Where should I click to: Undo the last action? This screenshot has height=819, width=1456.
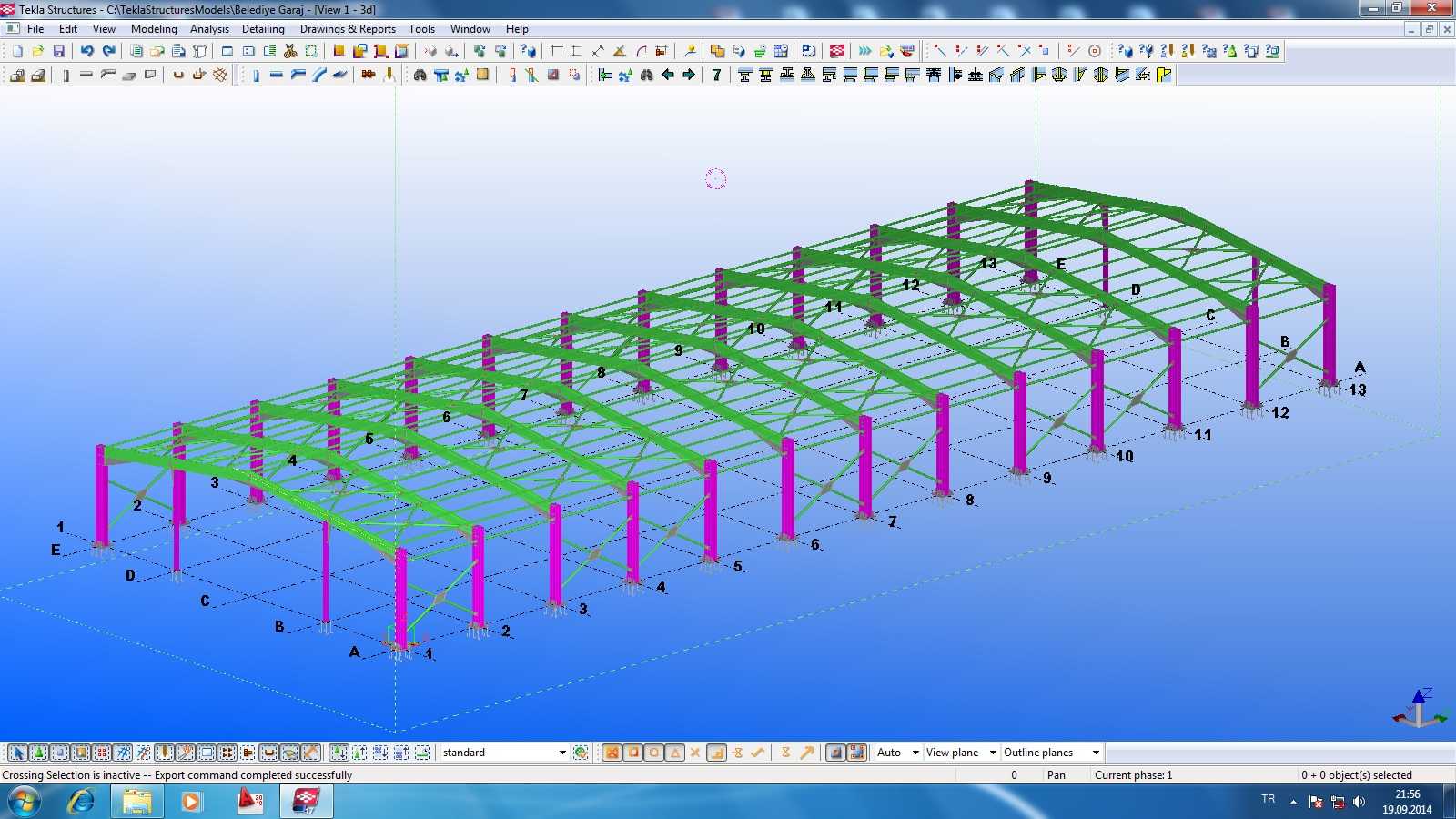87,51
